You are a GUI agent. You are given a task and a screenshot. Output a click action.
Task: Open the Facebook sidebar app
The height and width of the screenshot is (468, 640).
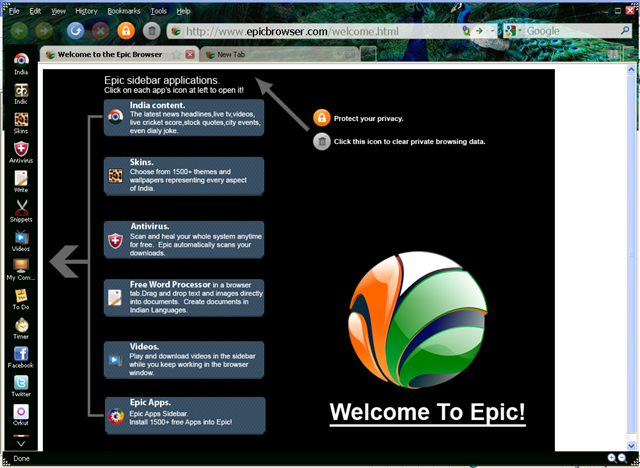[21, 357]
